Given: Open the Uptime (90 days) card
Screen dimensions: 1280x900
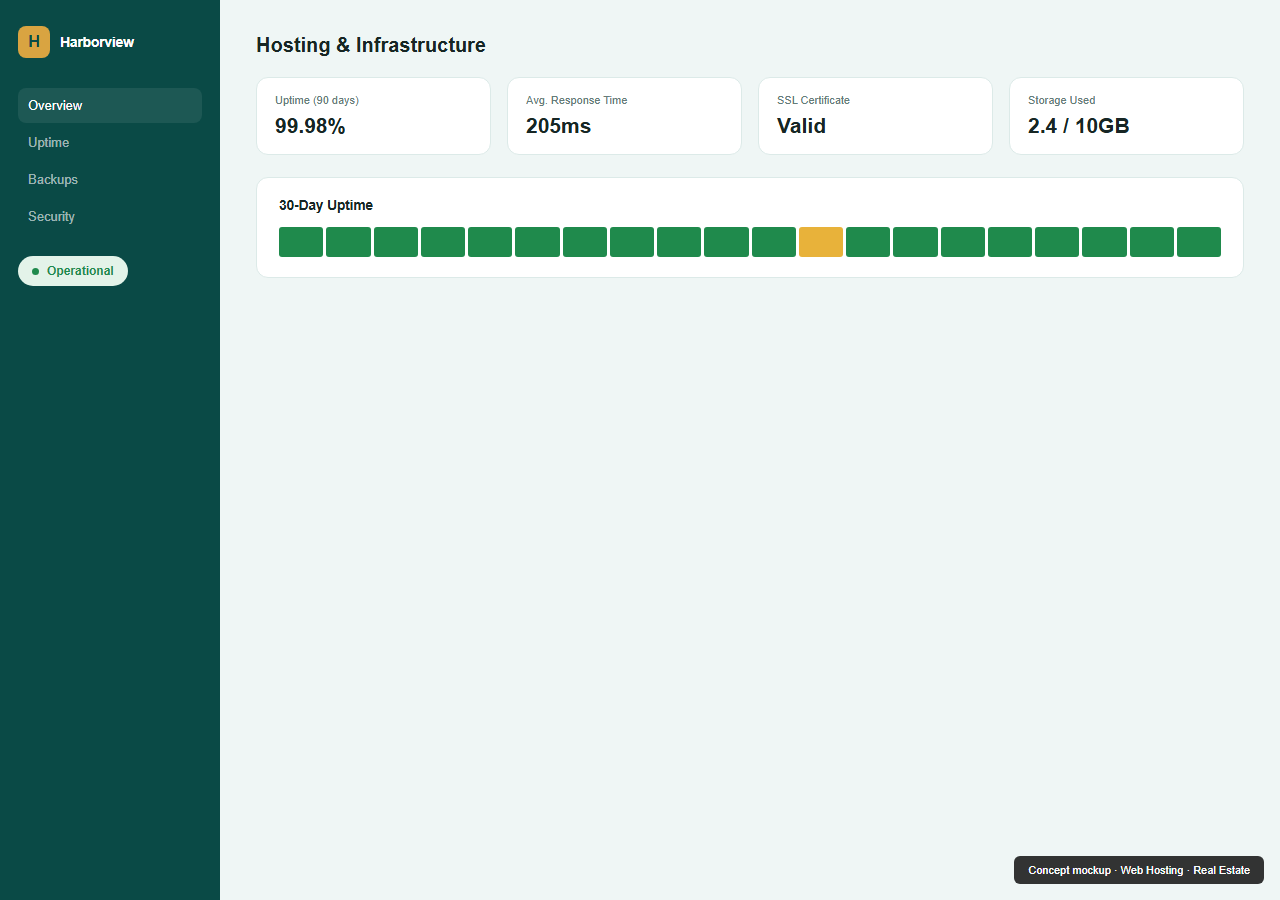Looking at the screenshot, I should click(373, 116).
